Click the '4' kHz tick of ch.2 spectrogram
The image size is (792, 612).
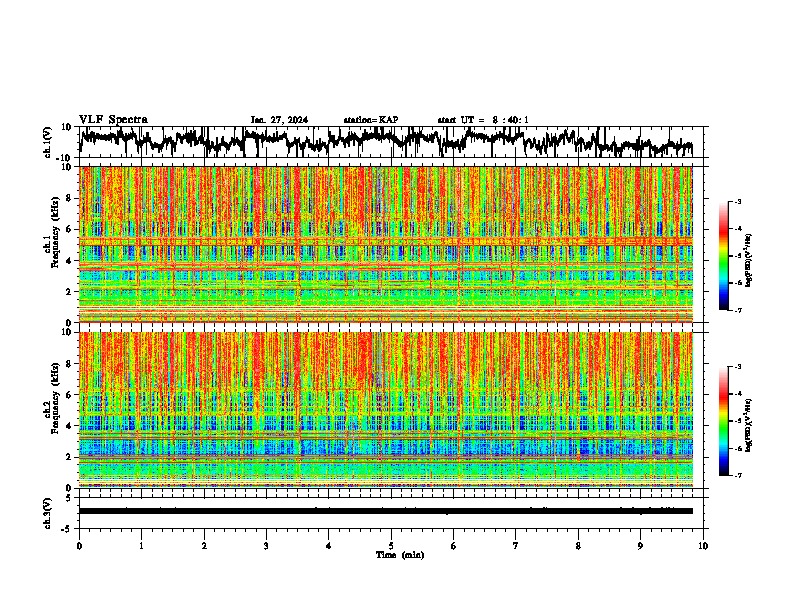tap(70, 426)
